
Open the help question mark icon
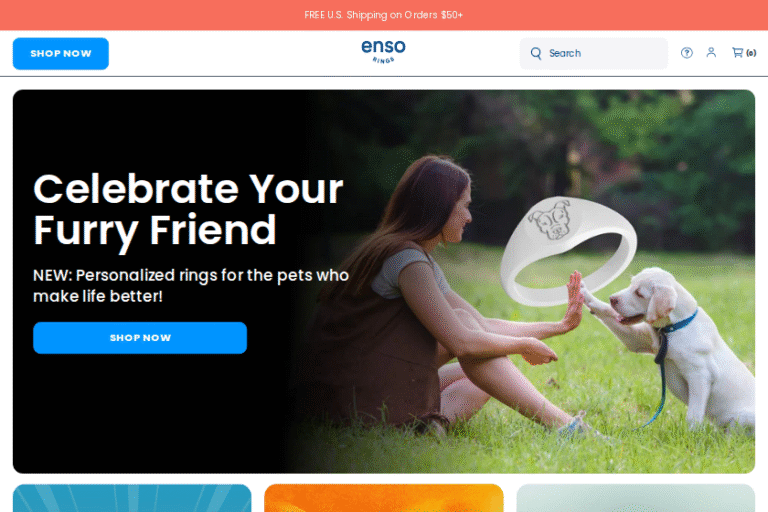(686, 53)
